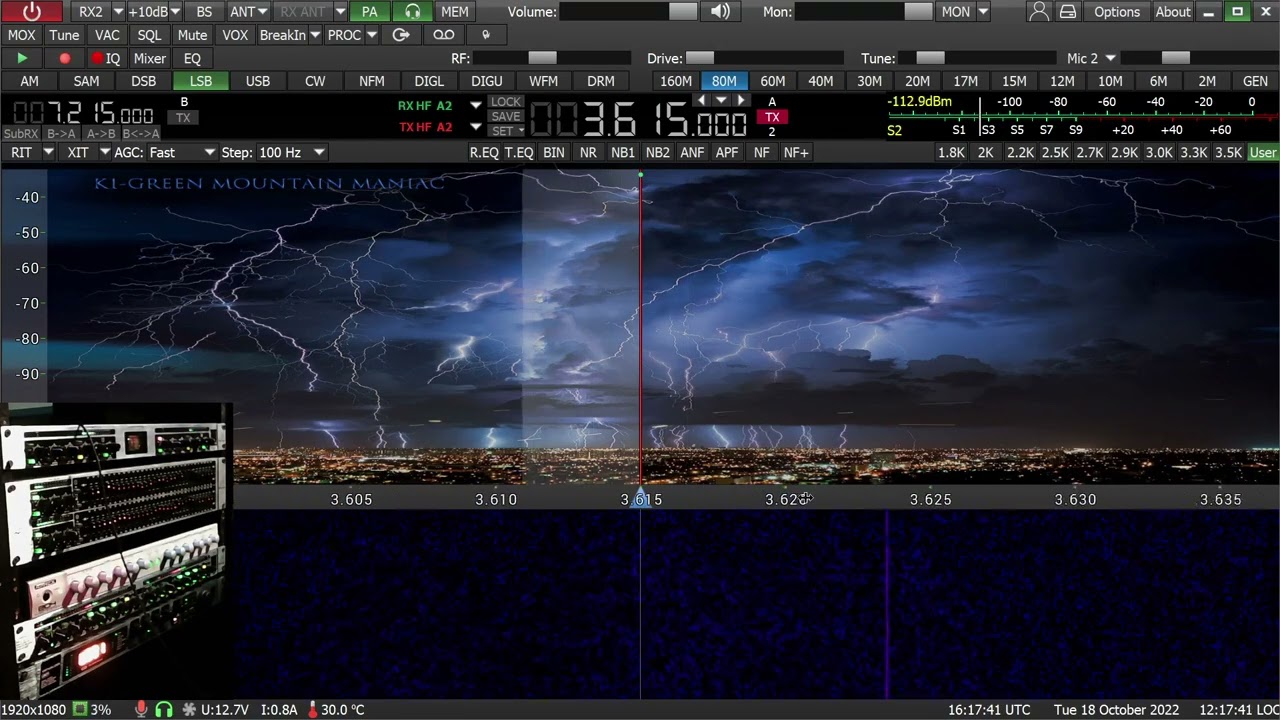Open the Mic 2 dropdown
Viewport: 1280px width, 720px height.
point(1110,59)
